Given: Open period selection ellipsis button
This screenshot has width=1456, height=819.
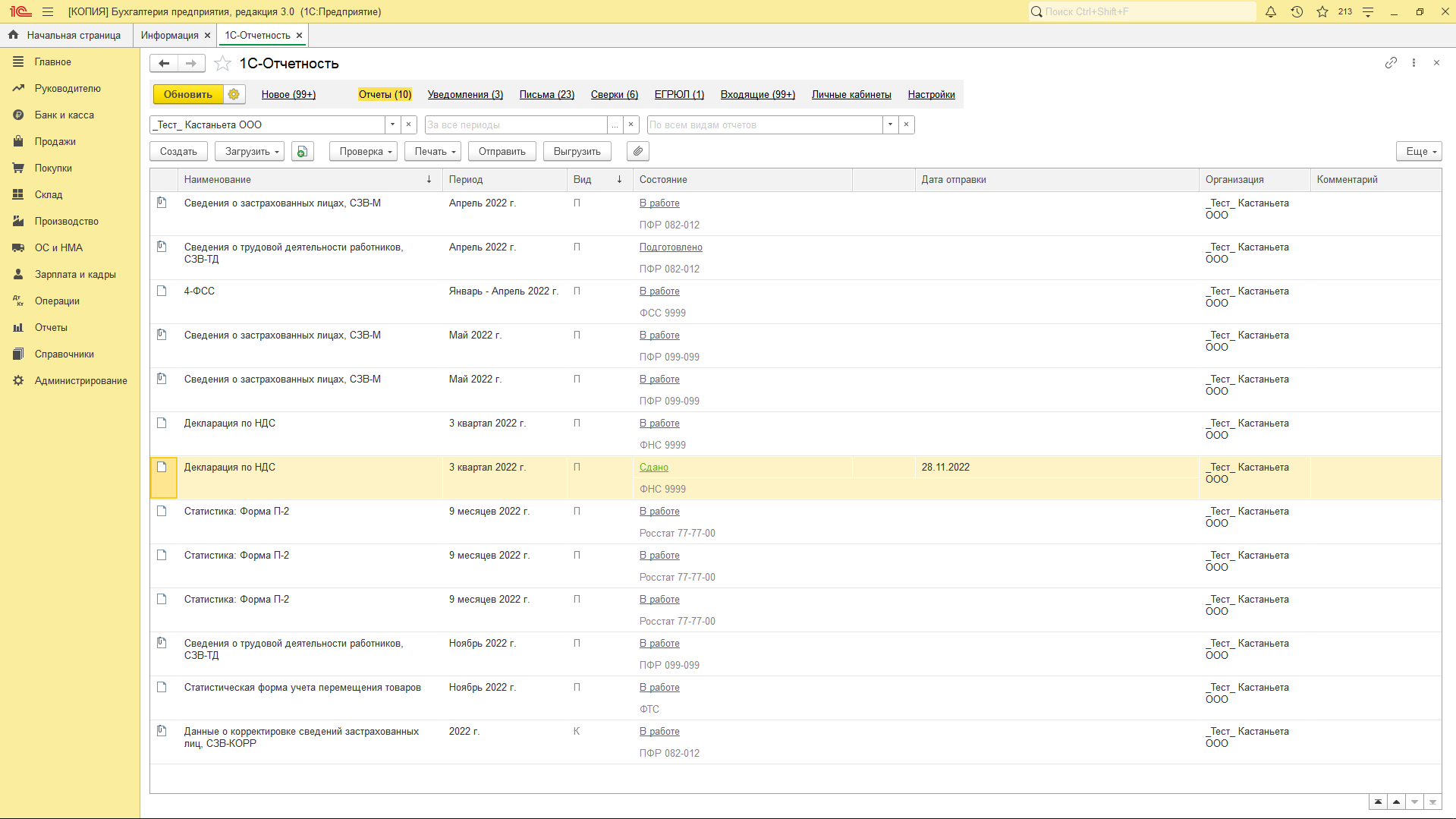Looking at the screenshot, I should tap(615, 124).
